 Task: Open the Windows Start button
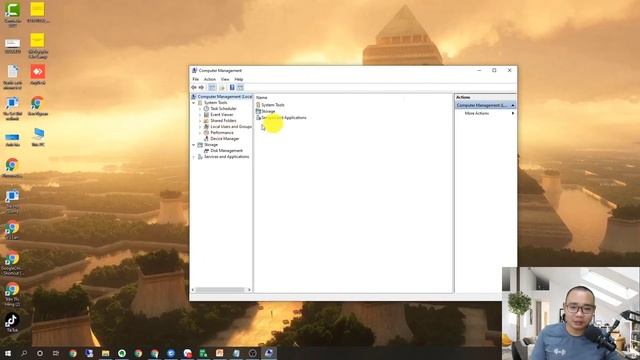pos(8,353)
